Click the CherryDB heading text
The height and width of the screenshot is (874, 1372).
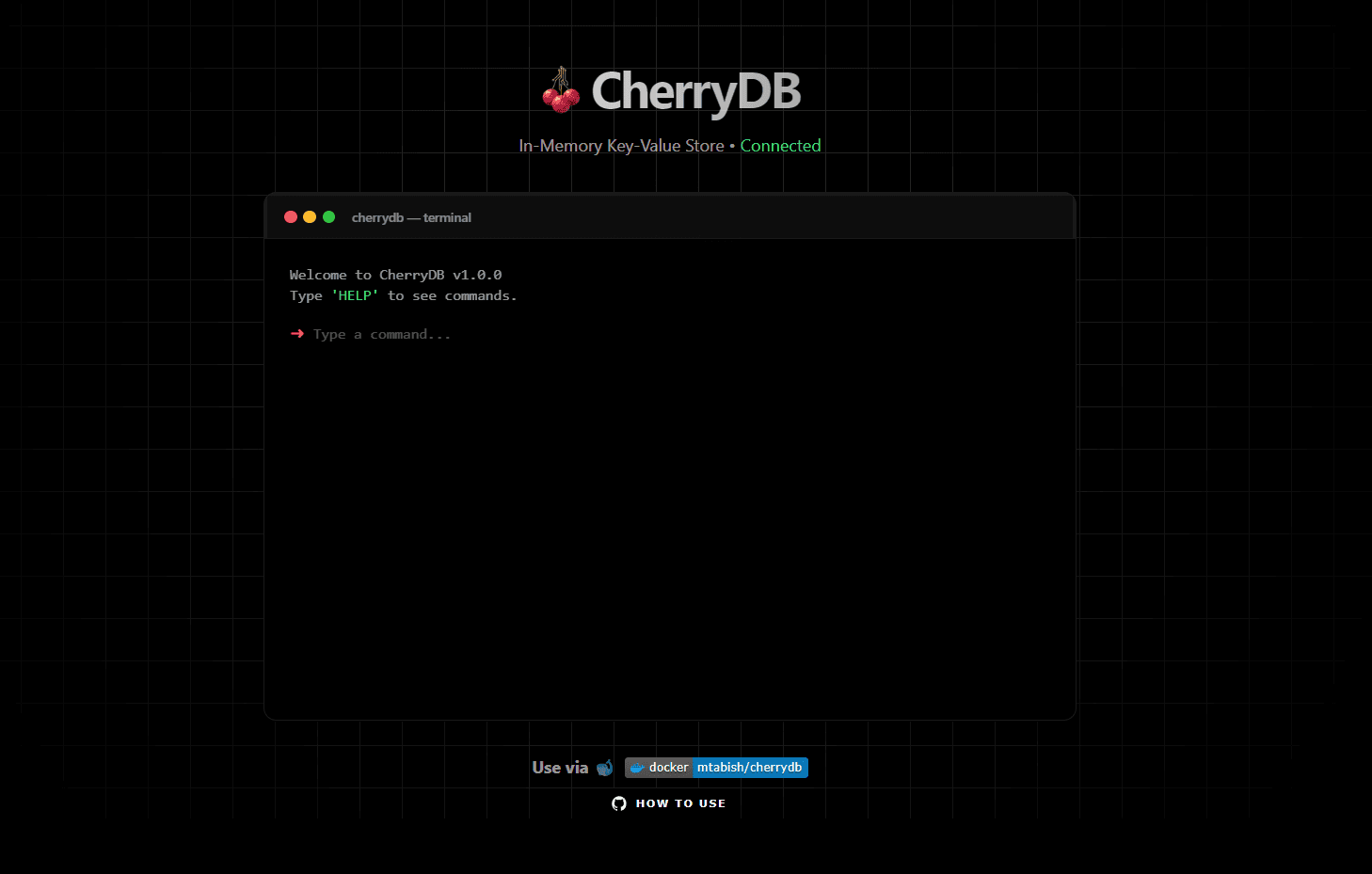pyautogui.click(x=695, y=92)
